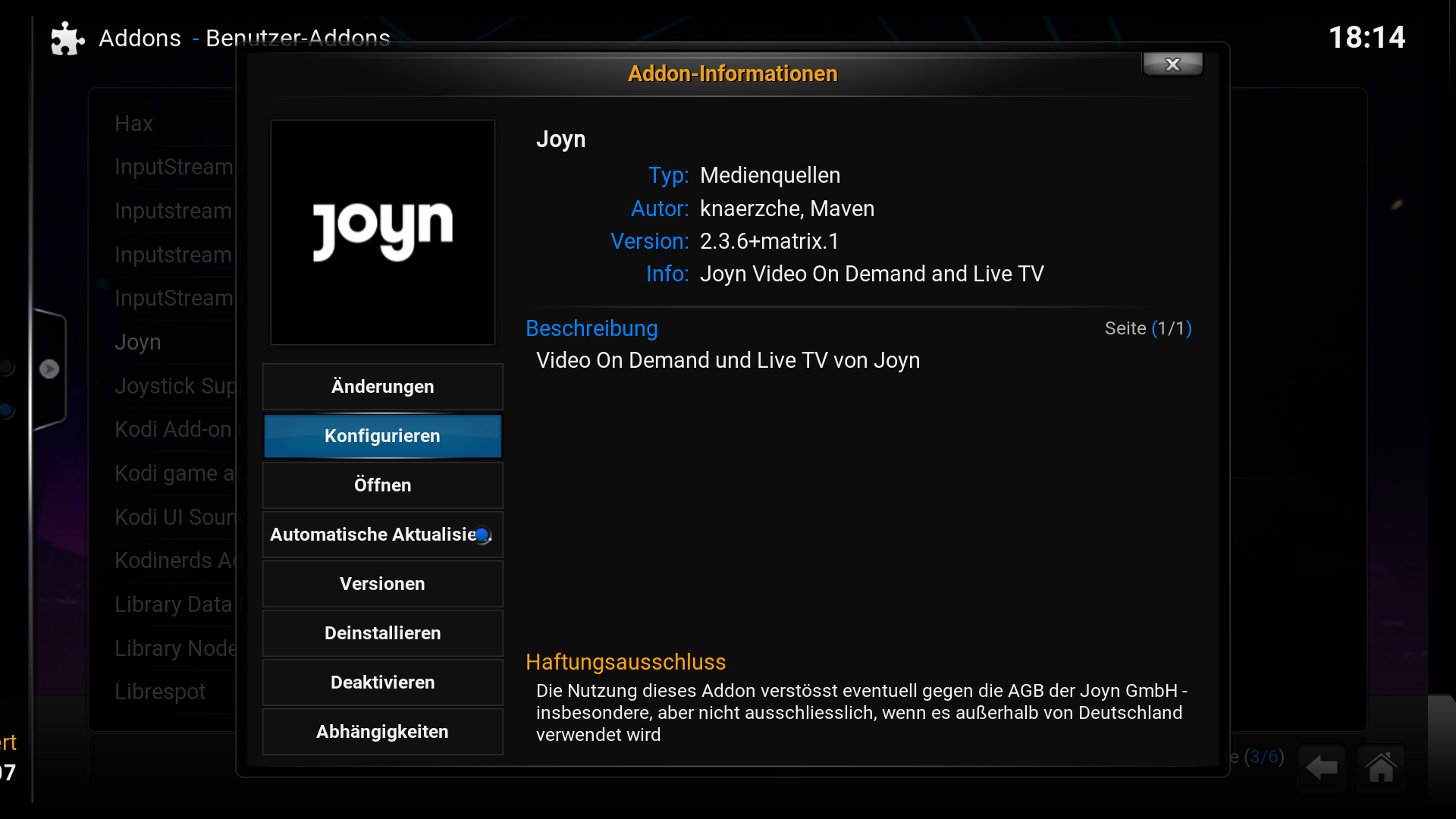Viewport: 1456px width, 819px height.
Task: Select Kodinerds list entry
Action: point(176,560)
